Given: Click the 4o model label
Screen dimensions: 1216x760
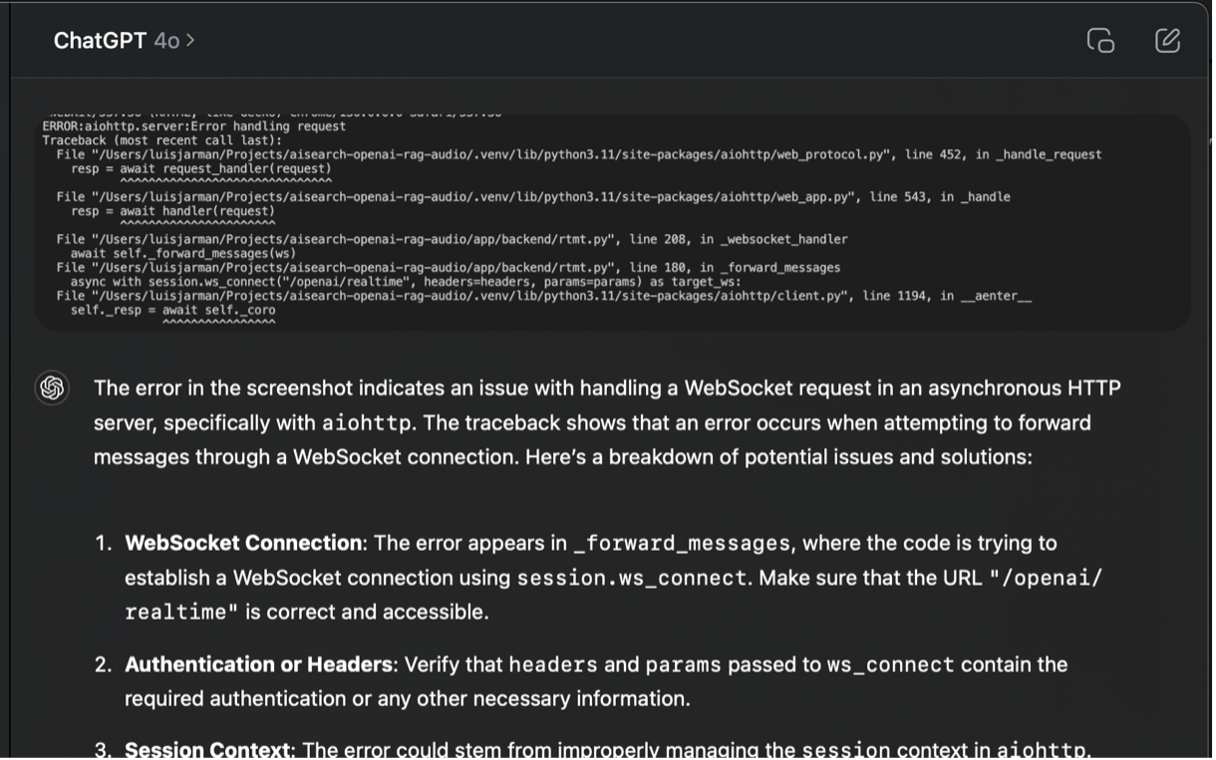Looking at the screenshot, I should (167, 41).
